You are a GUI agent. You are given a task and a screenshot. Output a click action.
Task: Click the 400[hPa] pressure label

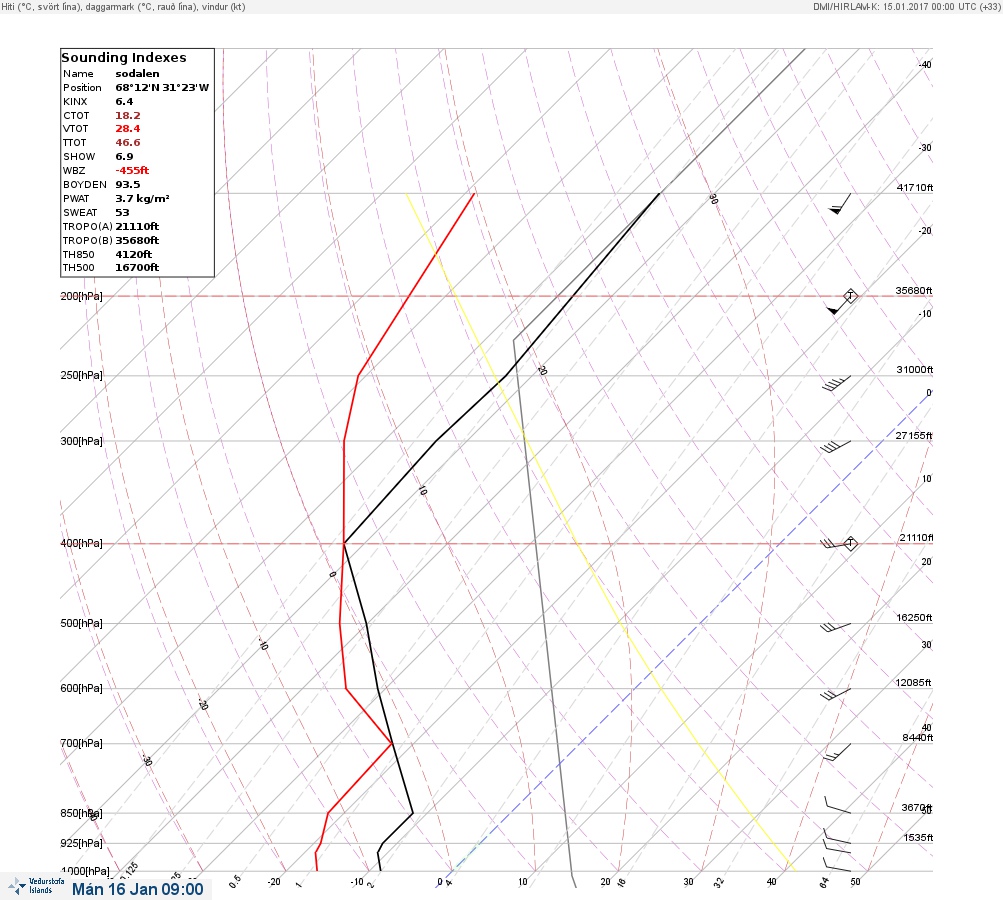(81, 543)
